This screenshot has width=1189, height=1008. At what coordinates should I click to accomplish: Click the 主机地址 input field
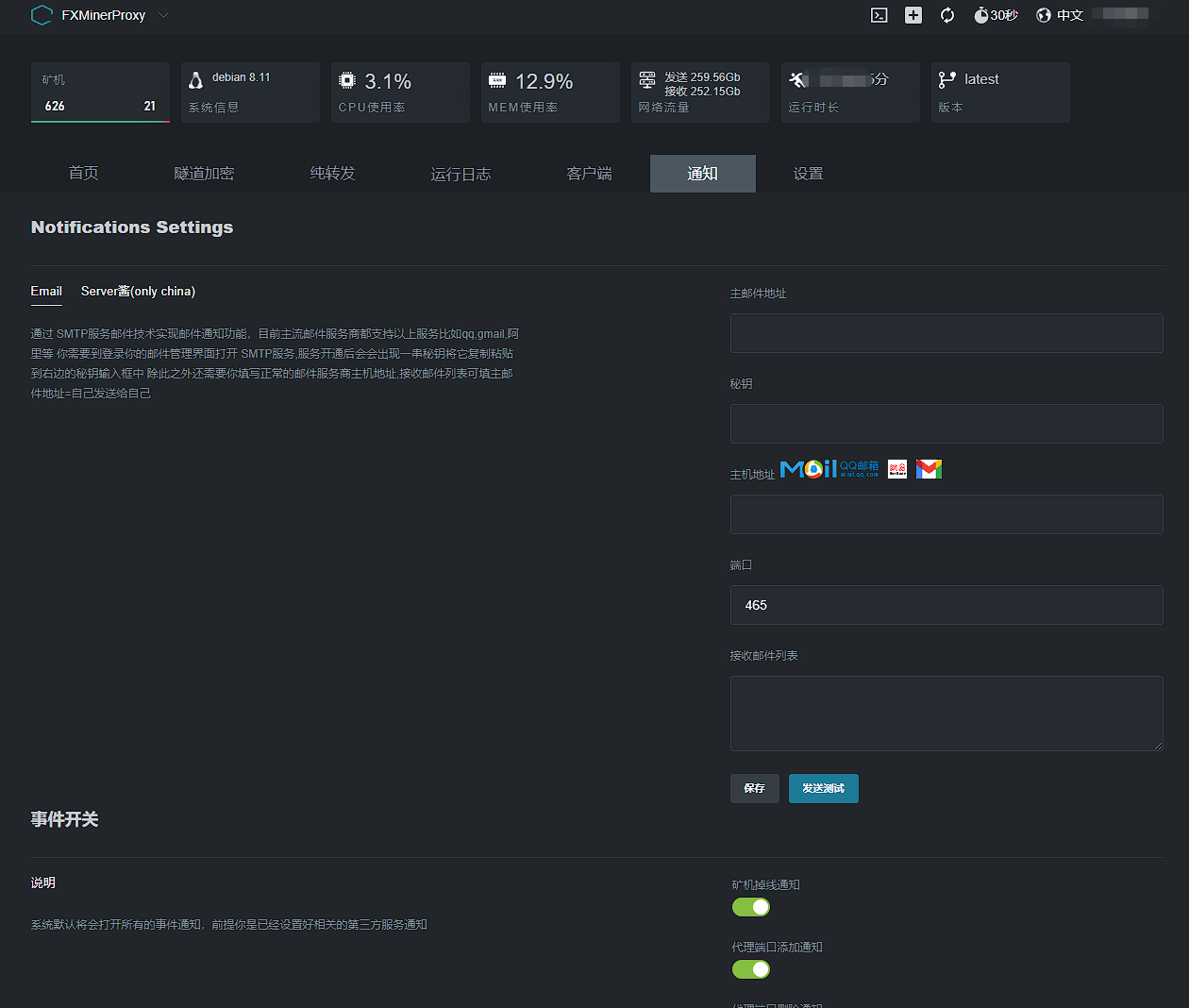click(946, 514)
